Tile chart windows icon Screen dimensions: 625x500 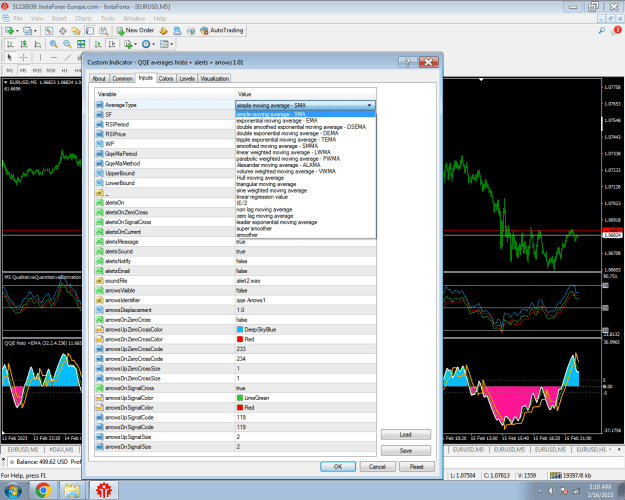click(x=81, y=44)
